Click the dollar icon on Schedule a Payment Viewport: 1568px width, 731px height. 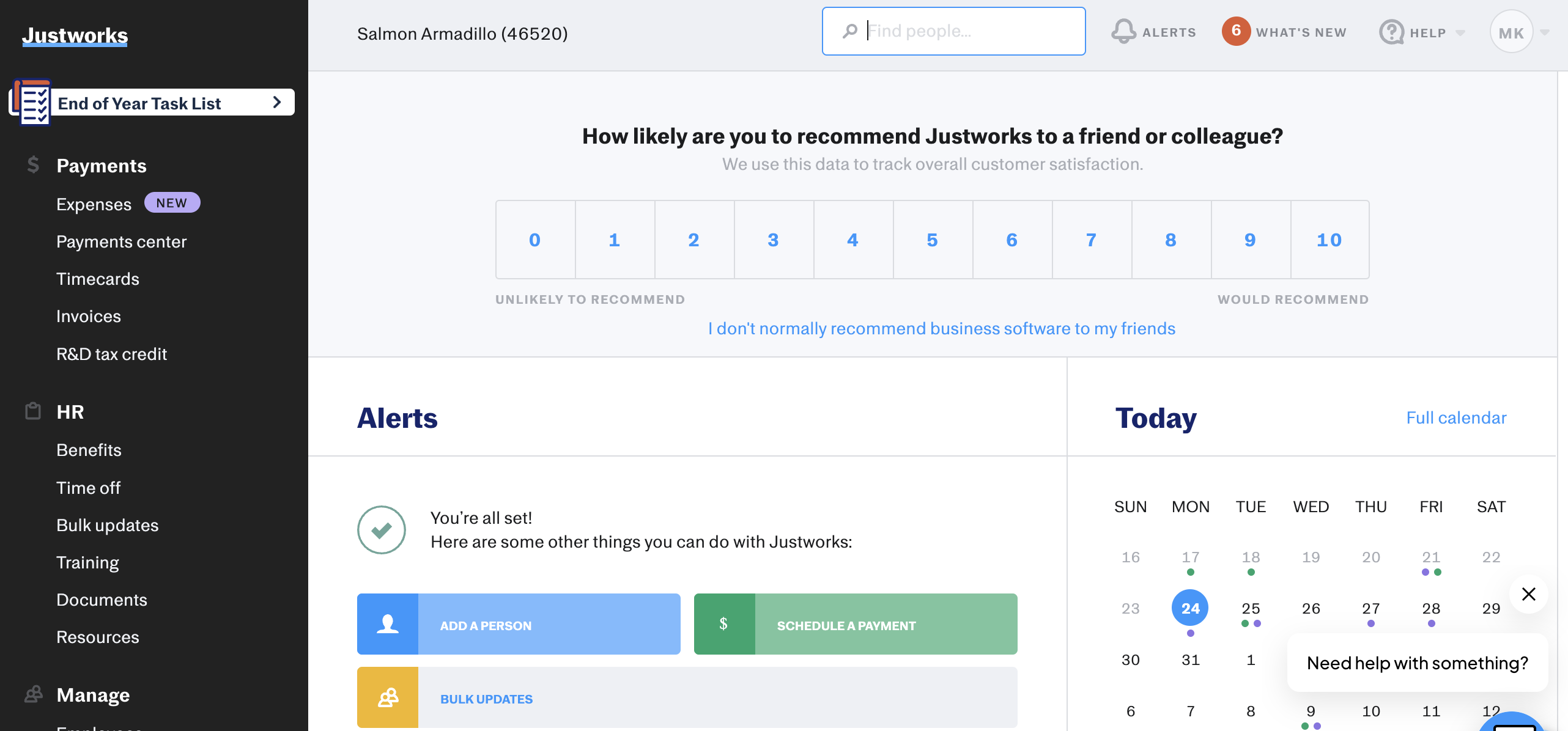(x=724, y=624)
